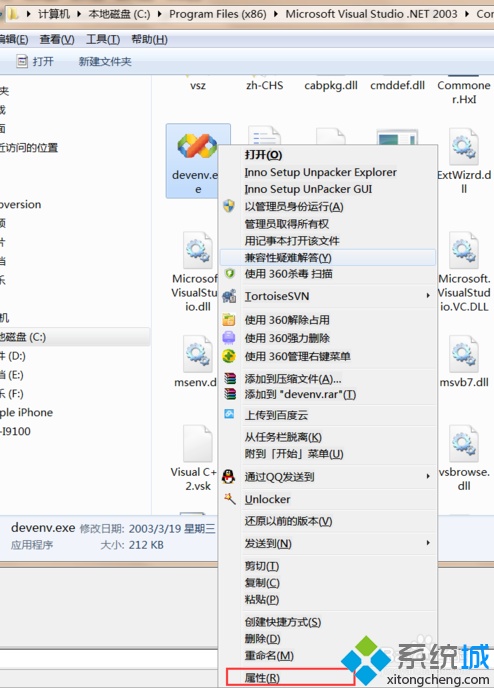Select the Microsoft.VisualStudio.dll file icon
Viewport: 494px width, 690px height.
pos(198,250)
